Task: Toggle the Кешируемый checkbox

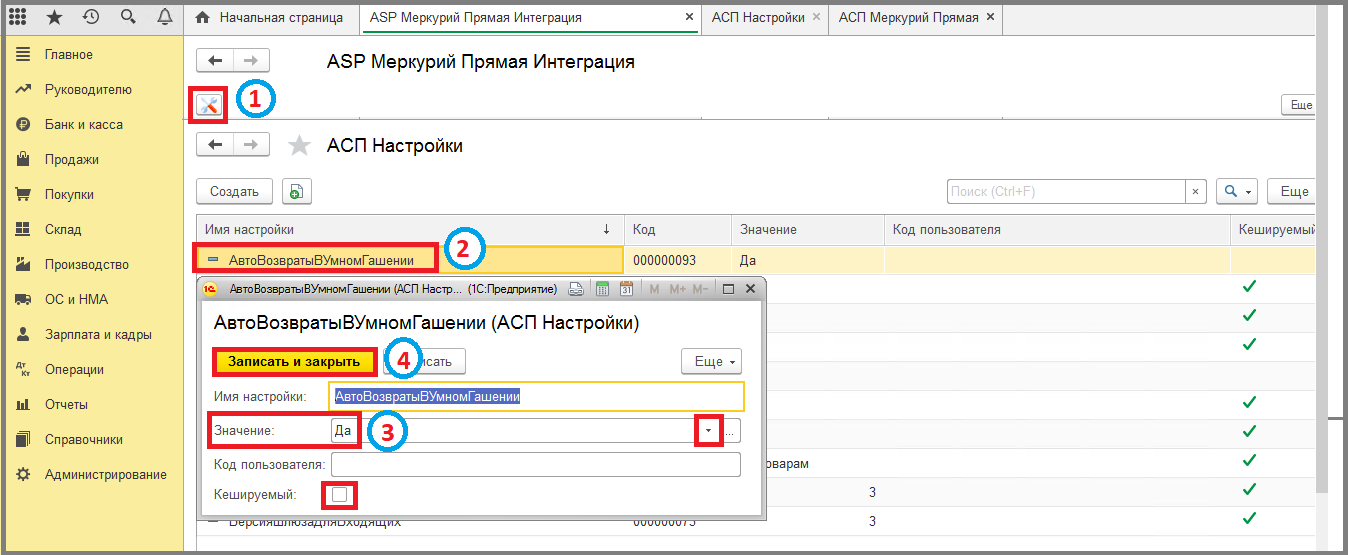Action: [x=340, y=494]
